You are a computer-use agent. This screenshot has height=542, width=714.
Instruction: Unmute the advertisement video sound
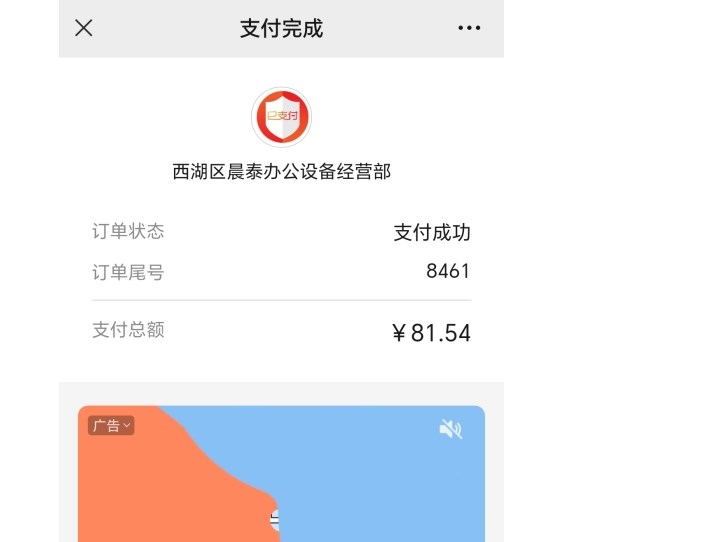point(450,429)
